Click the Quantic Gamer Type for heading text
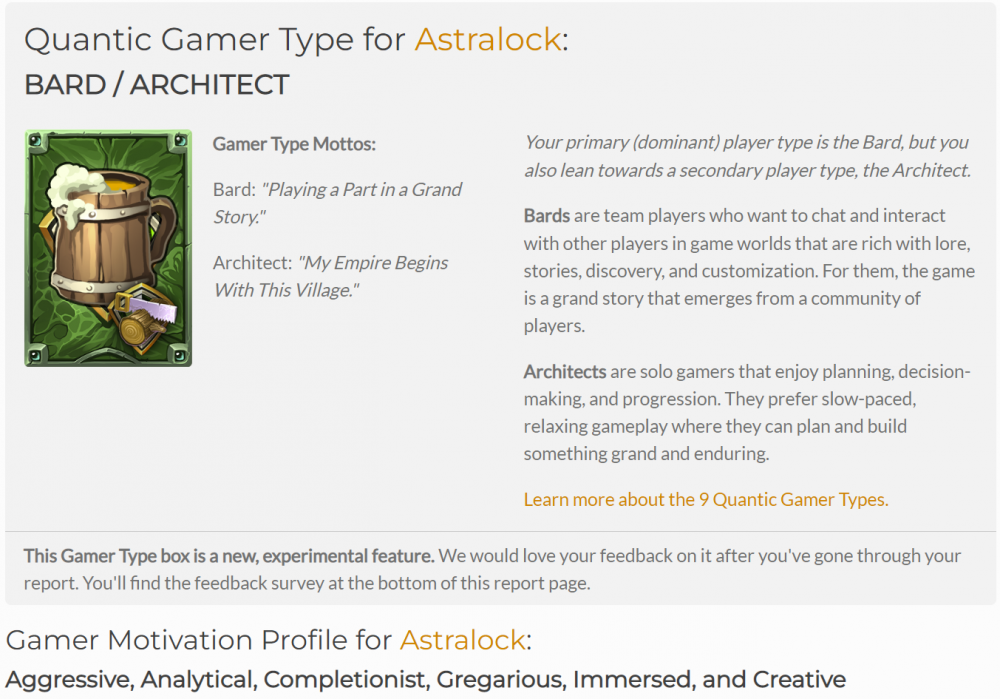This screenshot has width=1000, height=699. point(215,39)
